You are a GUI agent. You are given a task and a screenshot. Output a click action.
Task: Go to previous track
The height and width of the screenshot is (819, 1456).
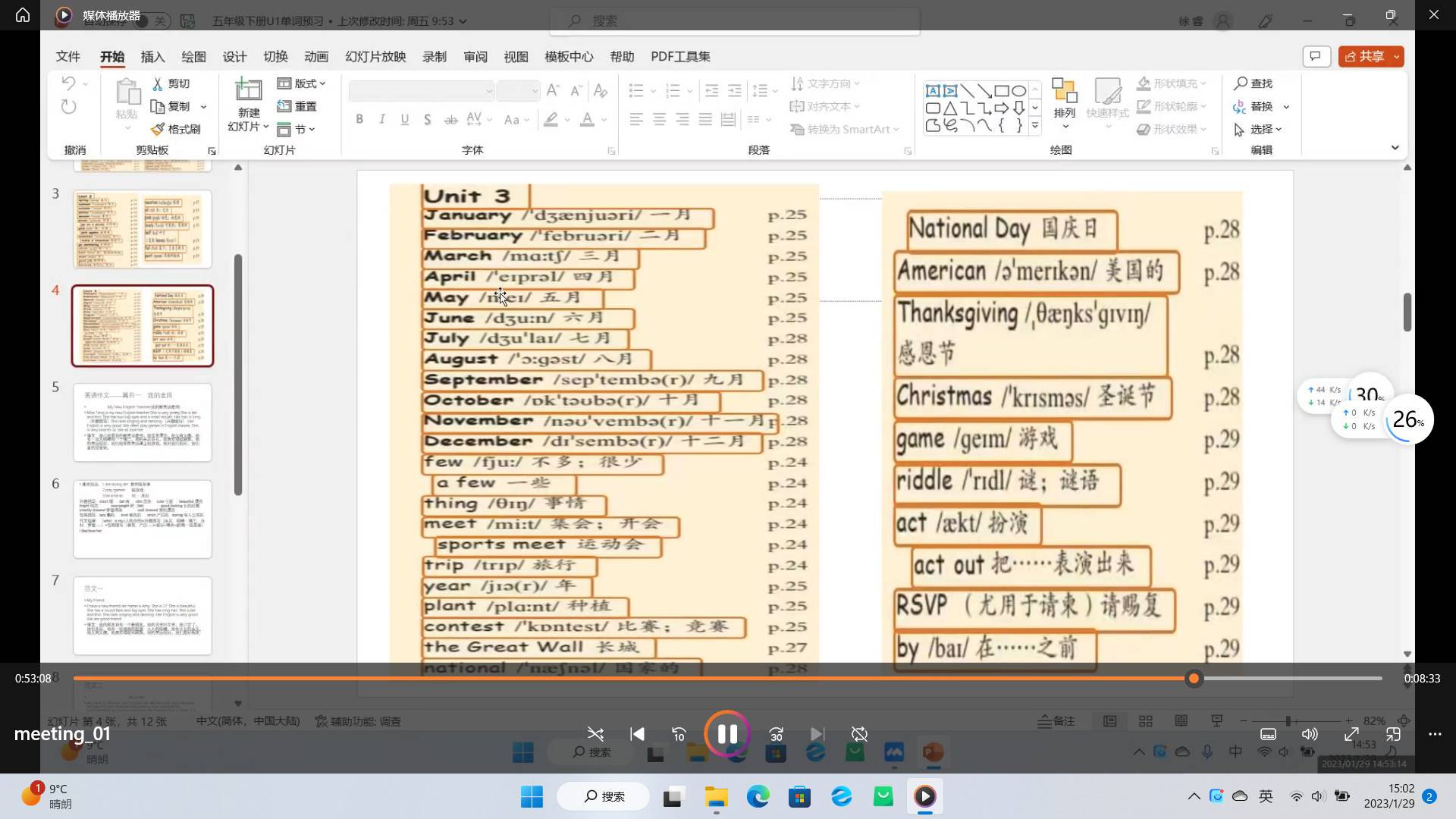point(637,734)
